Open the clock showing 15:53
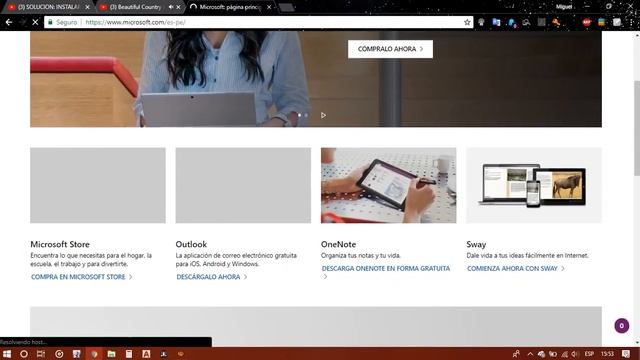 607,354
